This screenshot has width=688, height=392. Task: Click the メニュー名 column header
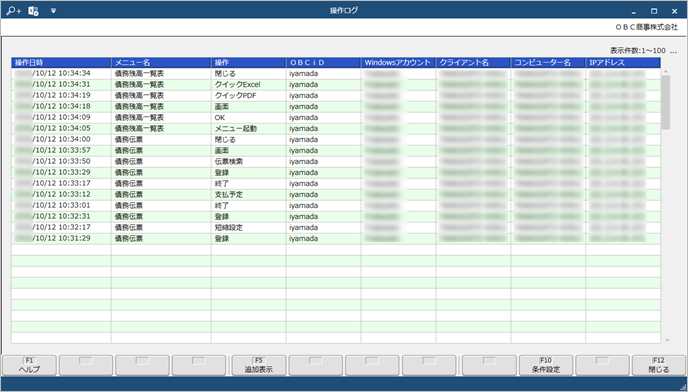161,63
